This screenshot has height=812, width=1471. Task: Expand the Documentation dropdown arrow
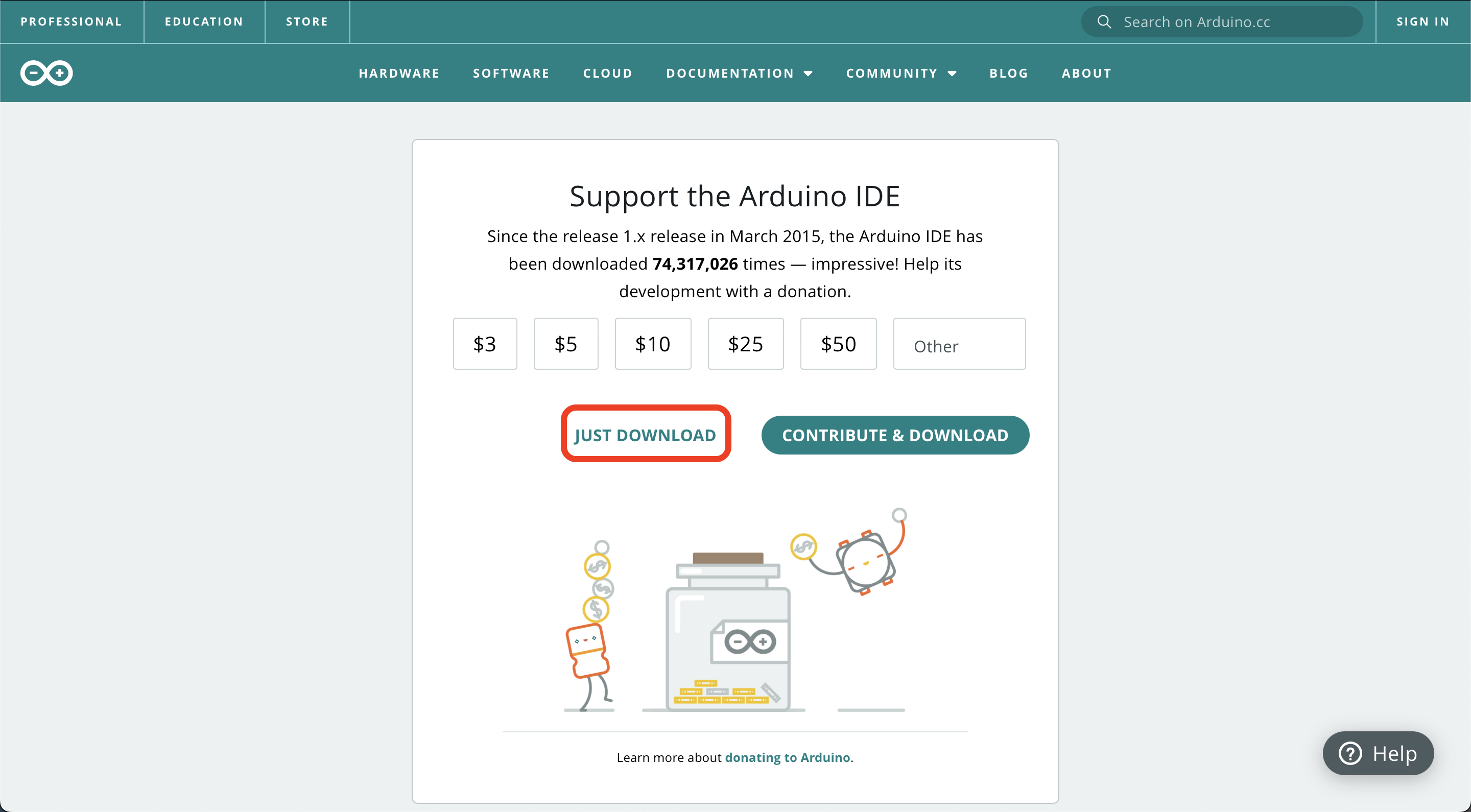click(x=808, y=74)
